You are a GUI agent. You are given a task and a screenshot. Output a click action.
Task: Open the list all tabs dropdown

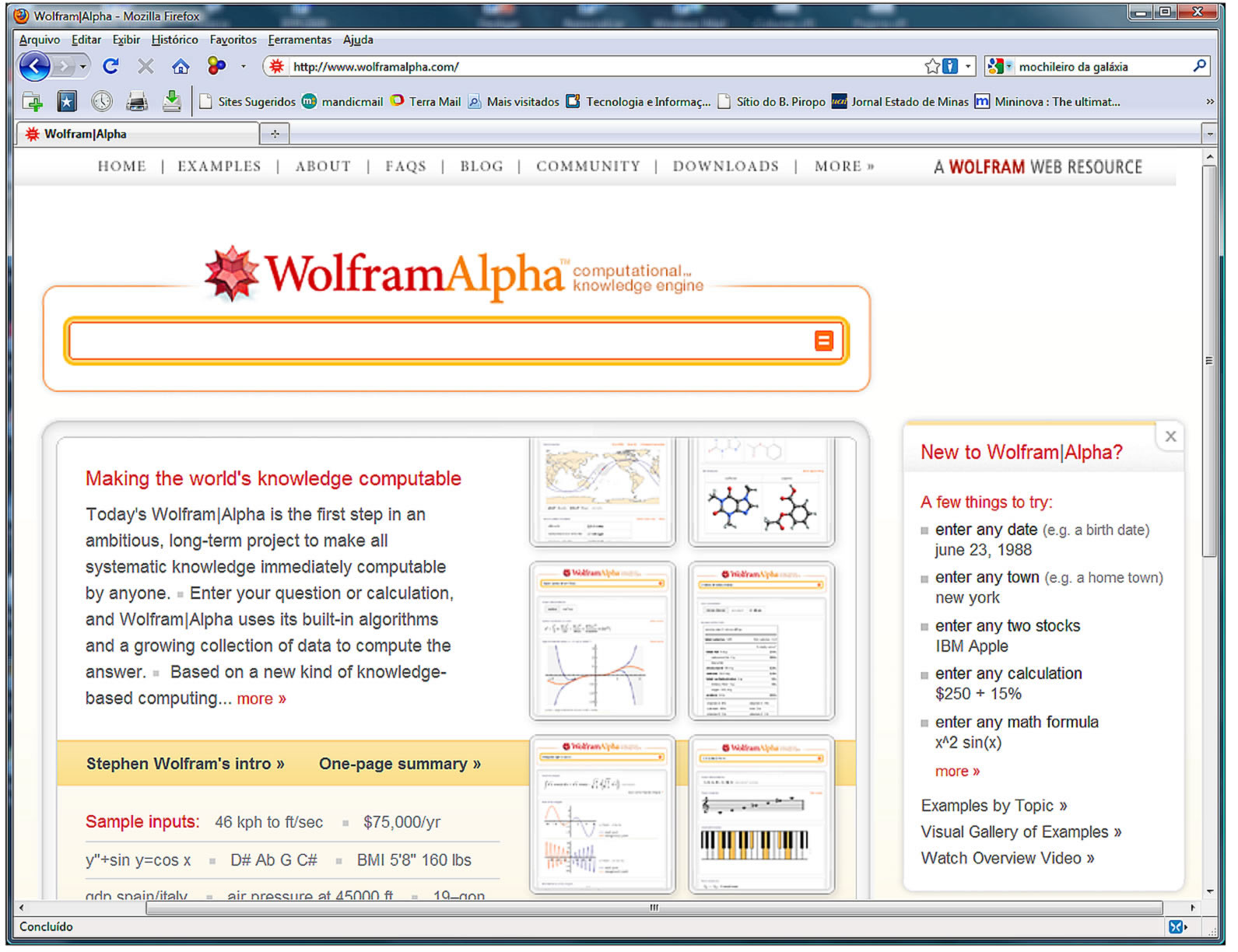[x=1209, y=135]
